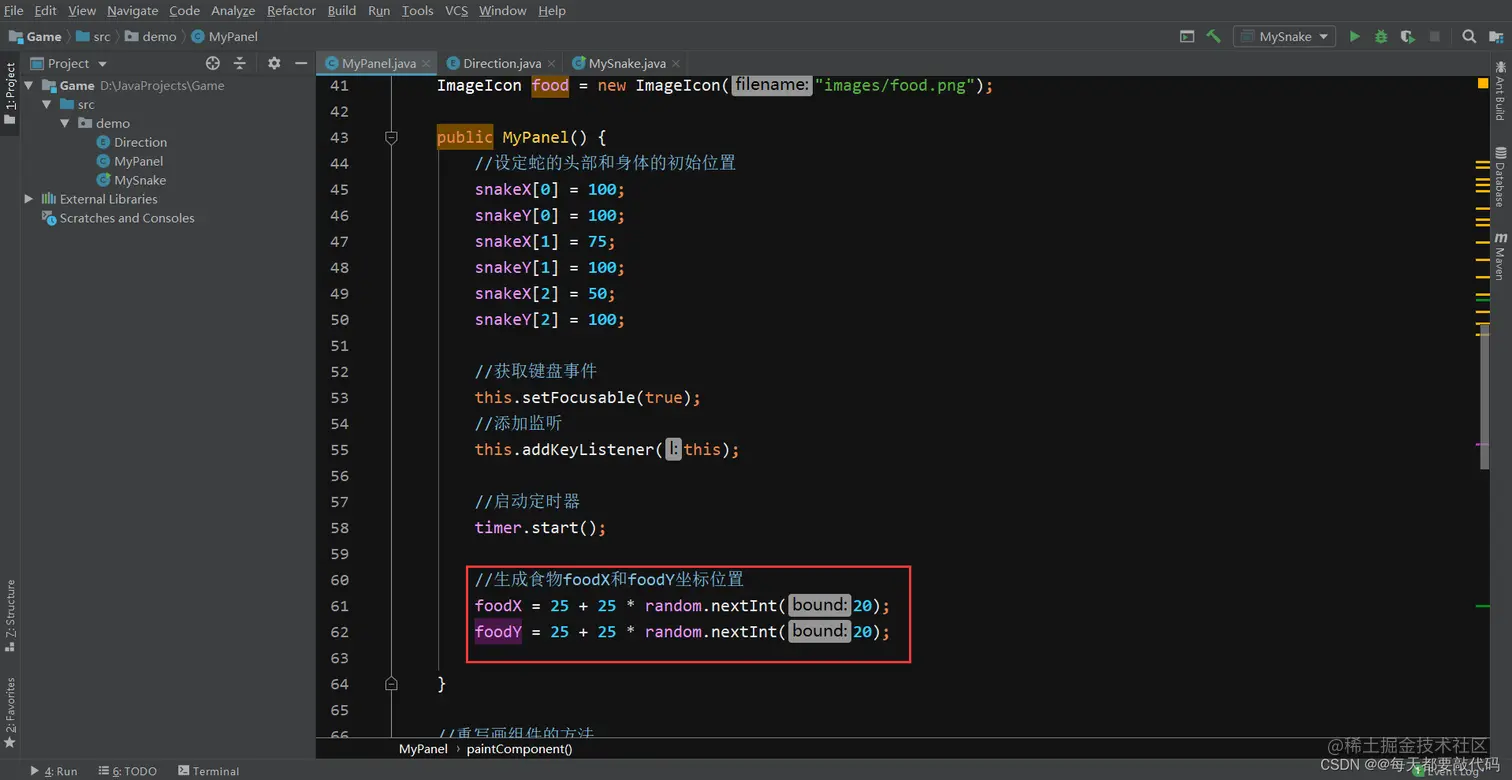Close the MySnake.java tab
Viewport: 1512px width, 780px height.
(676, 63)
